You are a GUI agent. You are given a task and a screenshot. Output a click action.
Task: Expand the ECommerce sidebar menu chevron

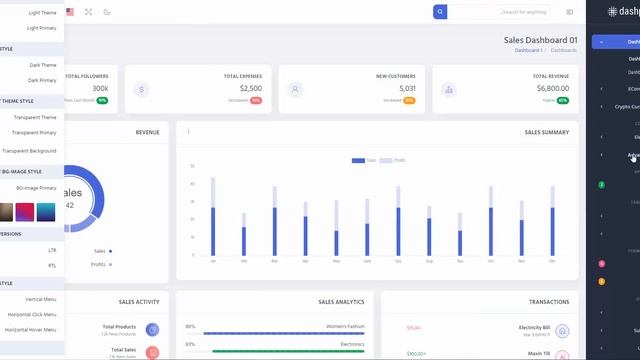(601, 89)
